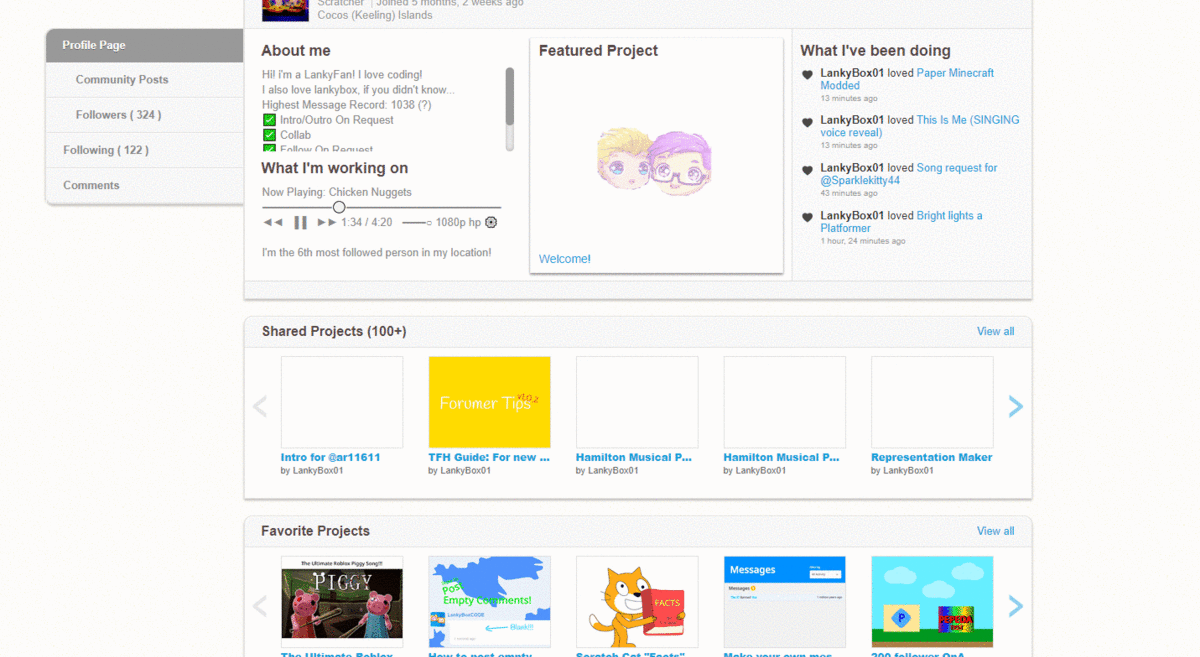The image size is (1200, 657).
Task: Click the fast-forward icon in the player
Action: click(x=326, y=222)
